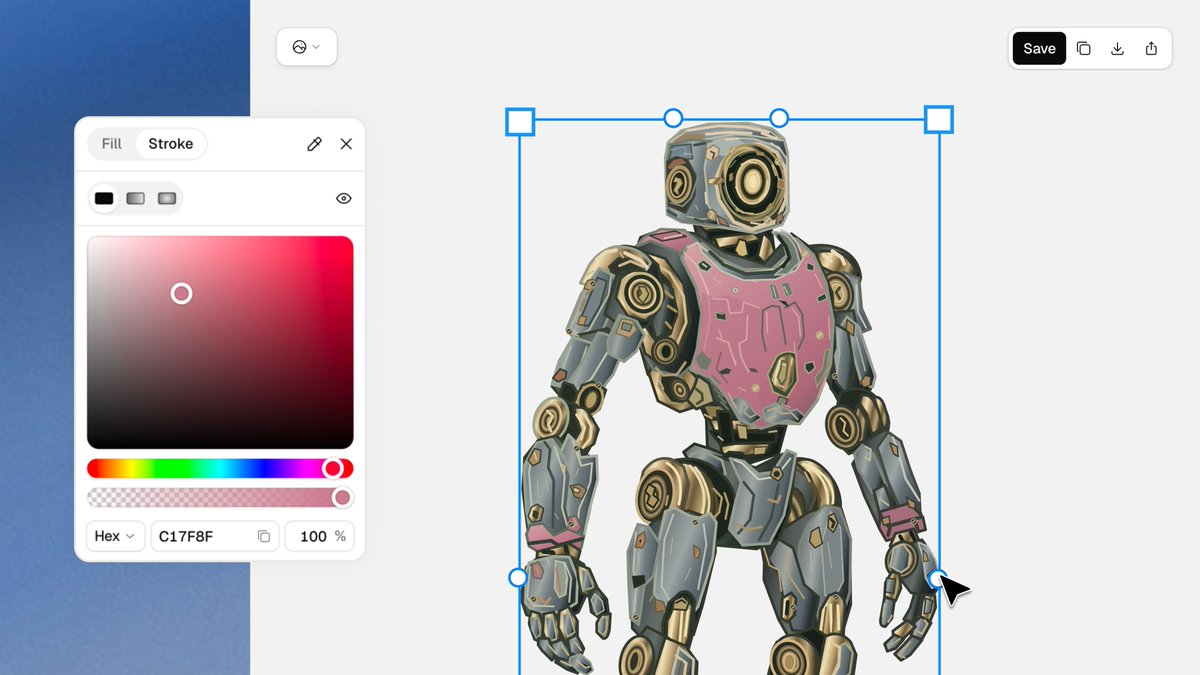
Task: Click the duplicate copy icon beside Save
Action: tap(1083, 48)
